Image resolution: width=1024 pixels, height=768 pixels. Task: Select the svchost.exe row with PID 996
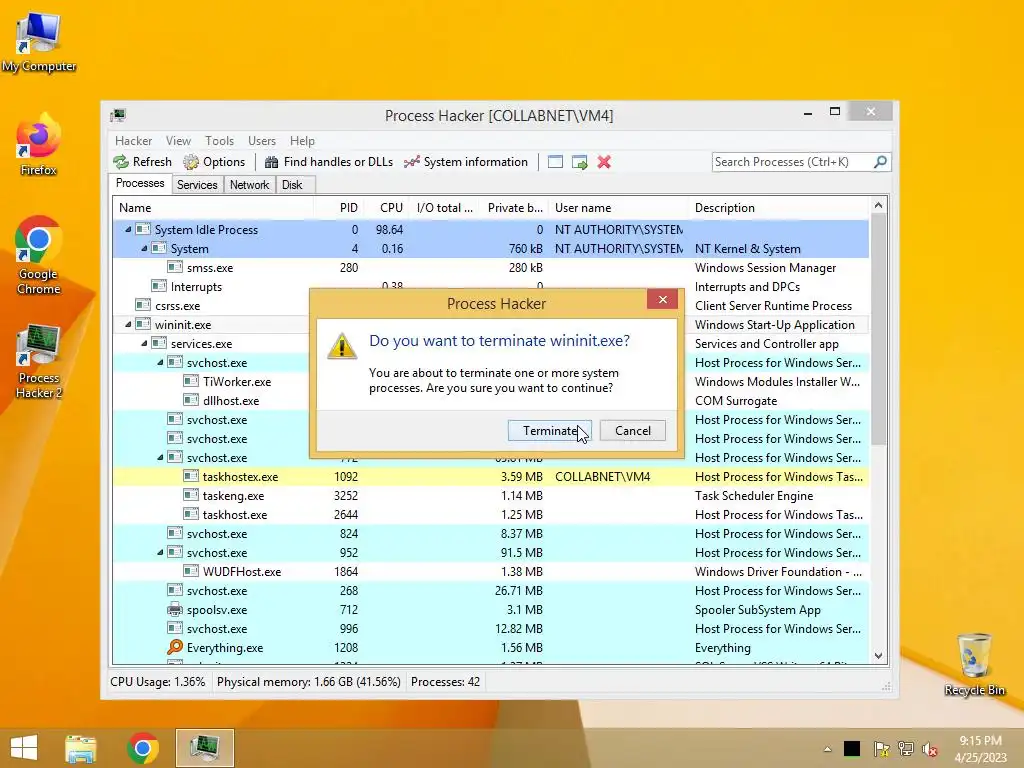(x=490, y=628)
